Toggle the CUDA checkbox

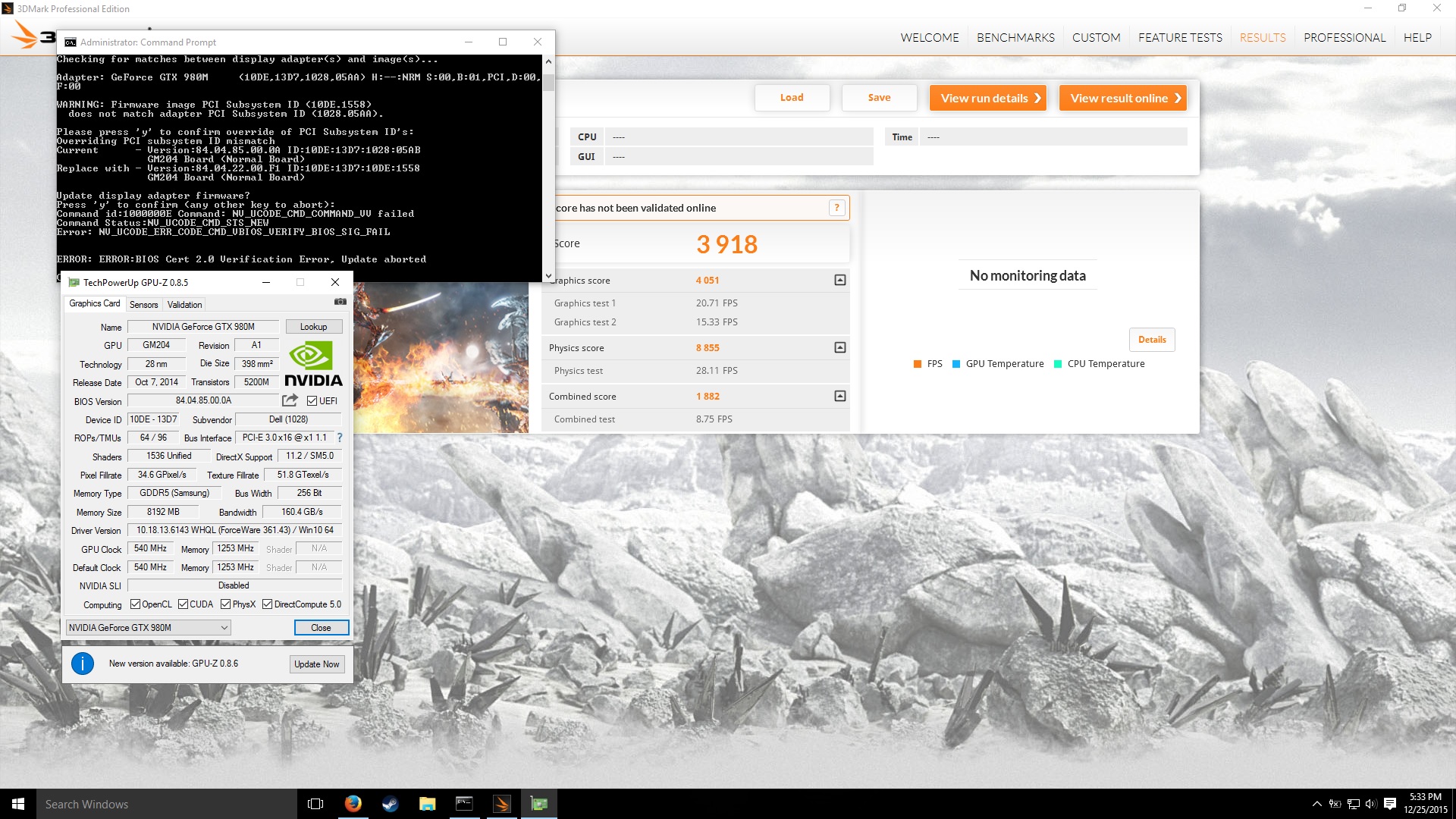pos(183,604)
